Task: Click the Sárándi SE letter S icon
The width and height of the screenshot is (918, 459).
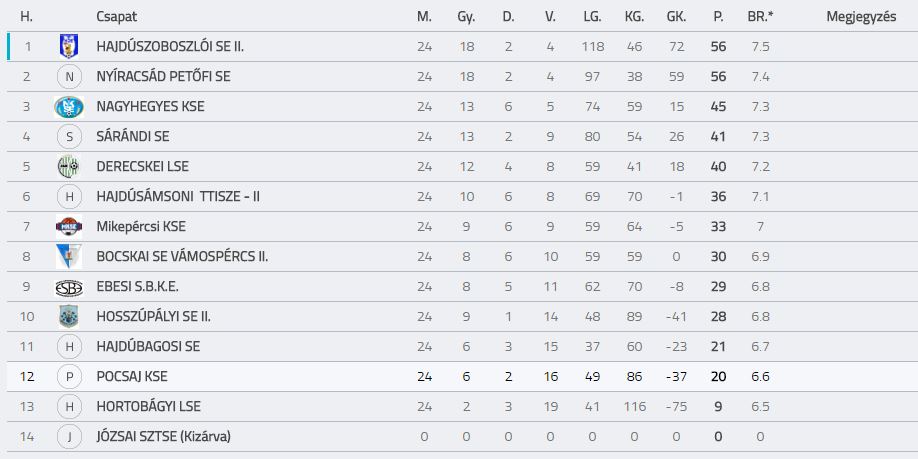Action: (x=69, y=136)
